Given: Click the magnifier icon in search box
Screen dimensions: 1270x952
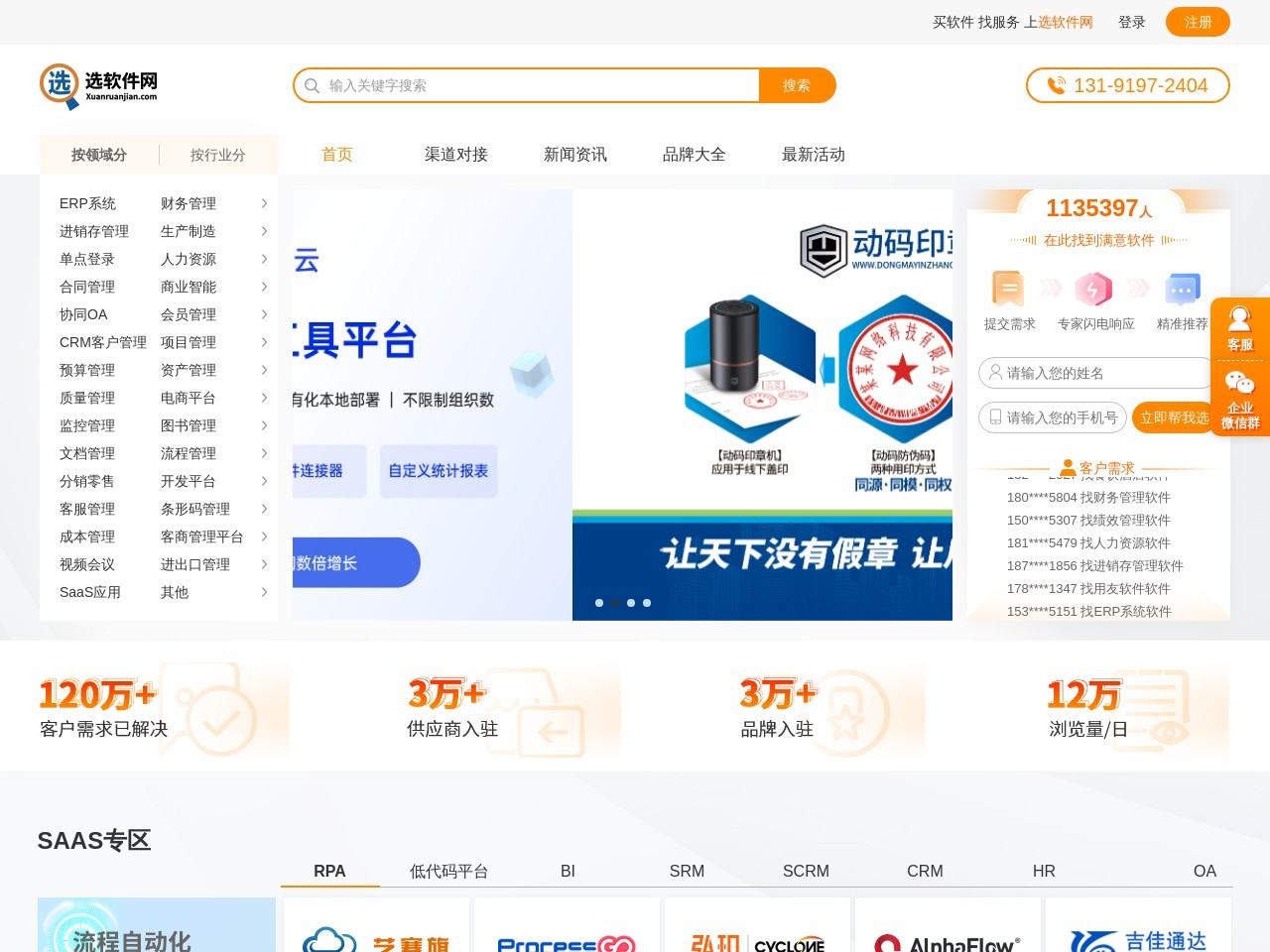Looking at the screenshot, I should [312, 86].
